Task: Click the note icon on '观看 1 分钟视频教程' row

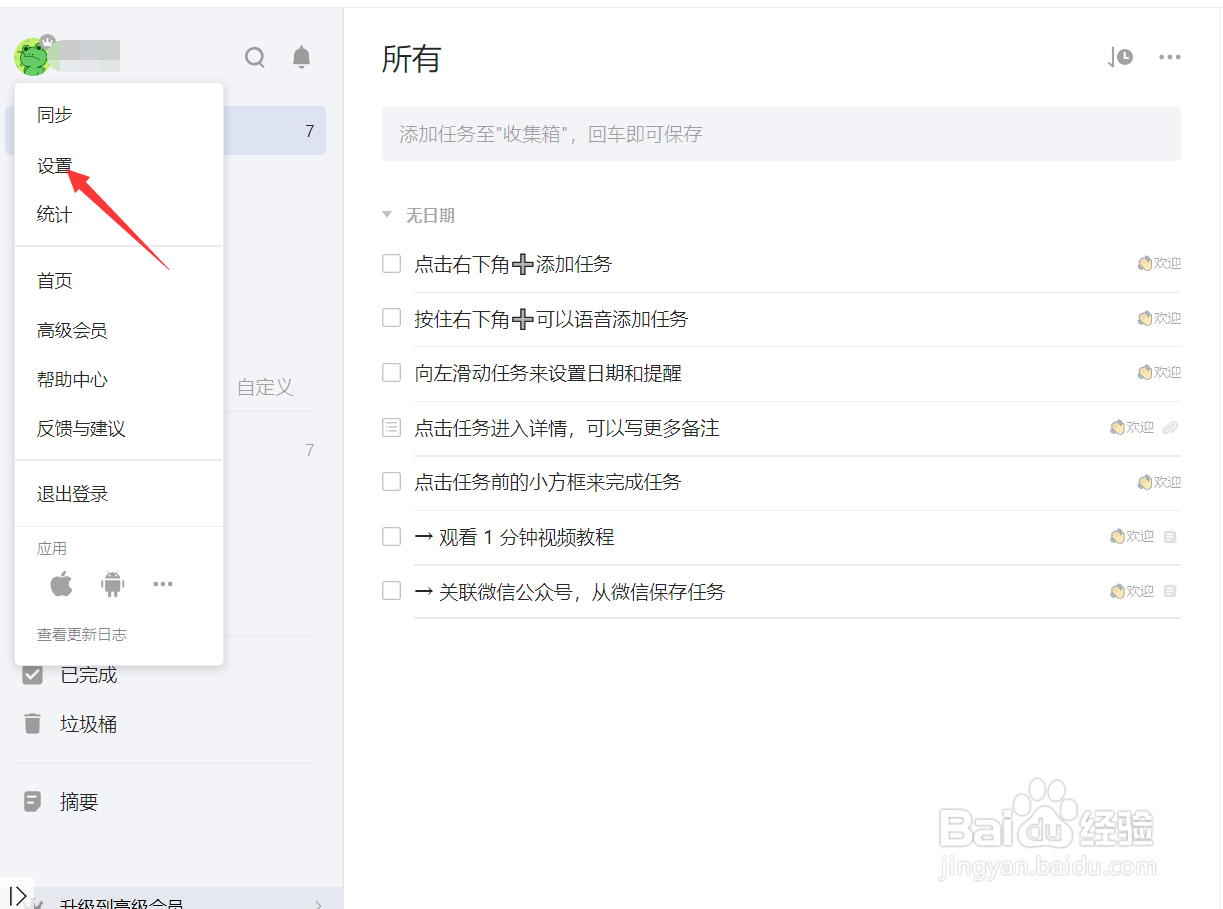Action: [x=1171, y=537]
